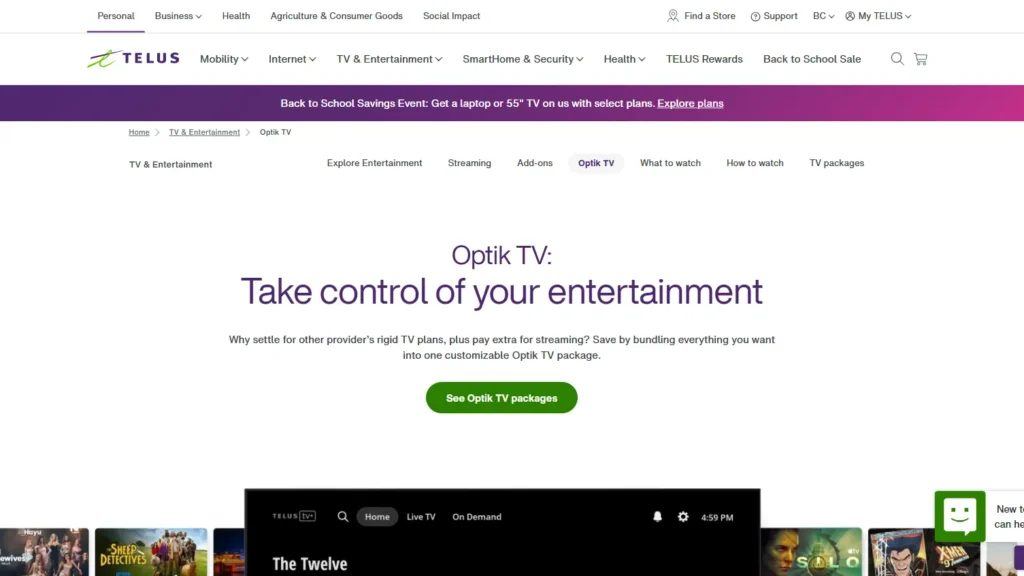Switch to the Streaming tab
The width and height of the screenshot is (1024, 576).
[x=470, y=163]
